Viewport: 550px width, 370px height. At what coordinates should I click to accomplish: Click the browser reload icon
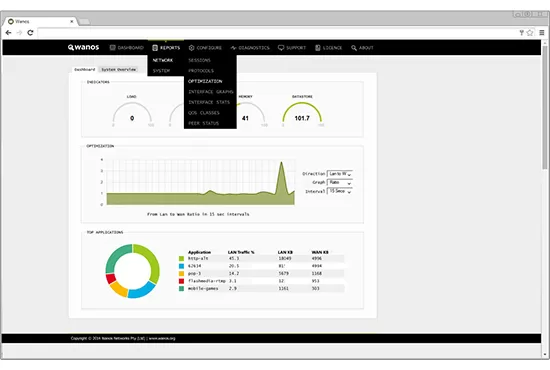[30, 33]
